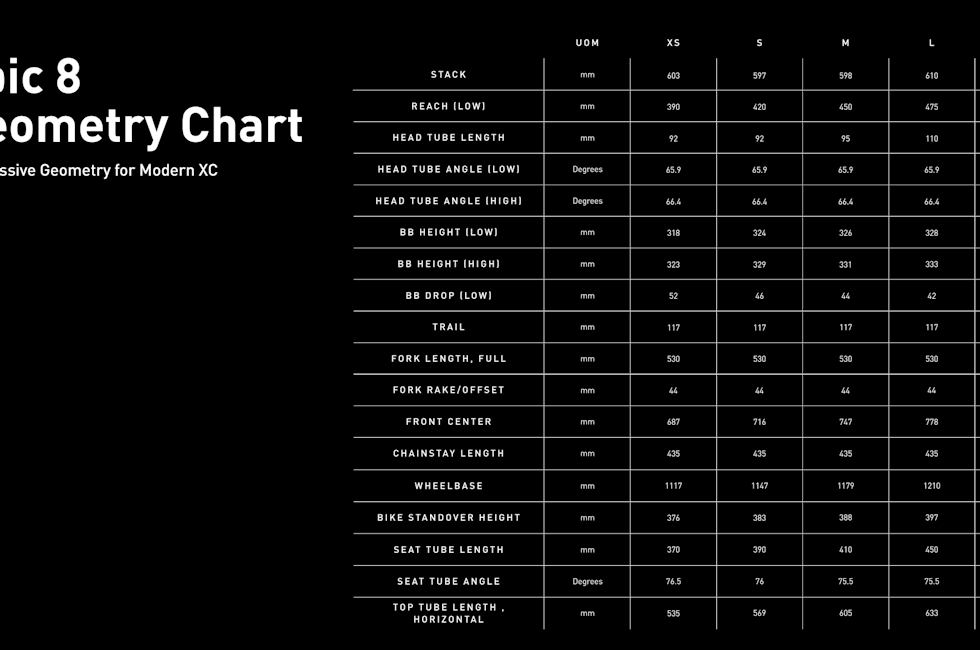Click the Reach value 450 for M
The height and width of the screenshot is (650, 980).
[x=846, y=107]
